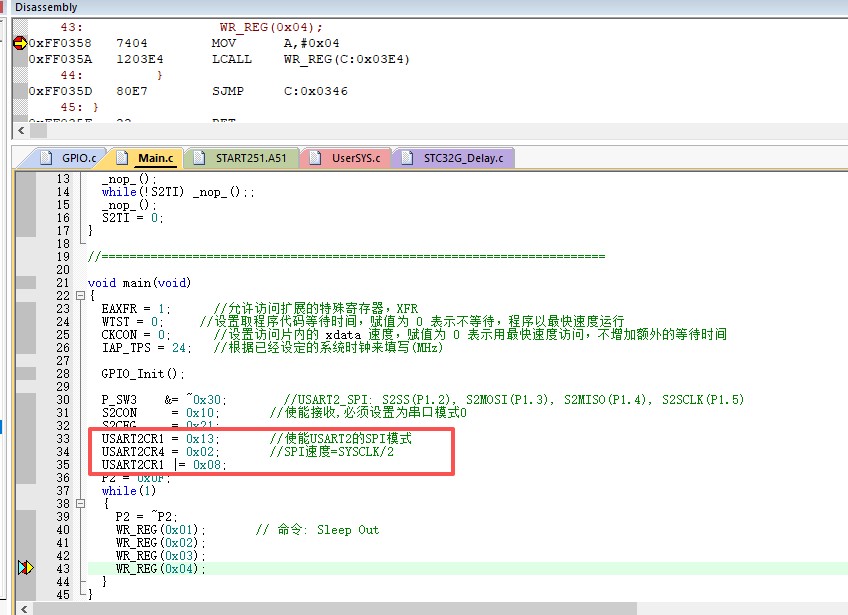Click the file icon on the GPIO.c tab
Screen dimensions: 848x615
tap(48, 158)
